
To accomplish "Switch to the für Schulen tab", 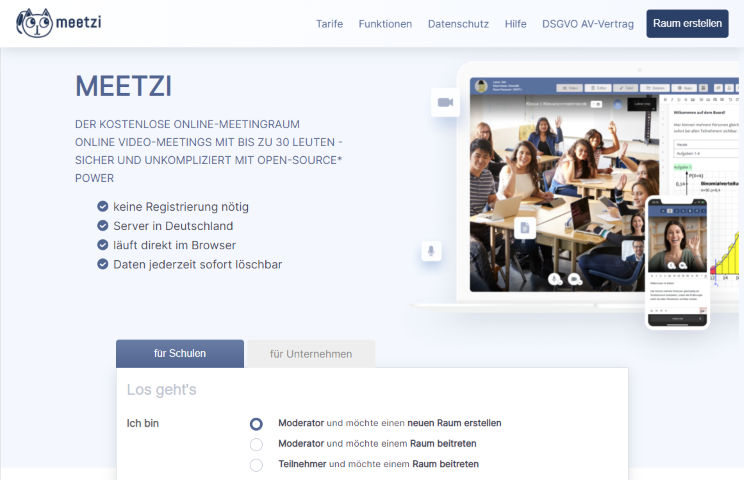I will click(x=180, y=353).
